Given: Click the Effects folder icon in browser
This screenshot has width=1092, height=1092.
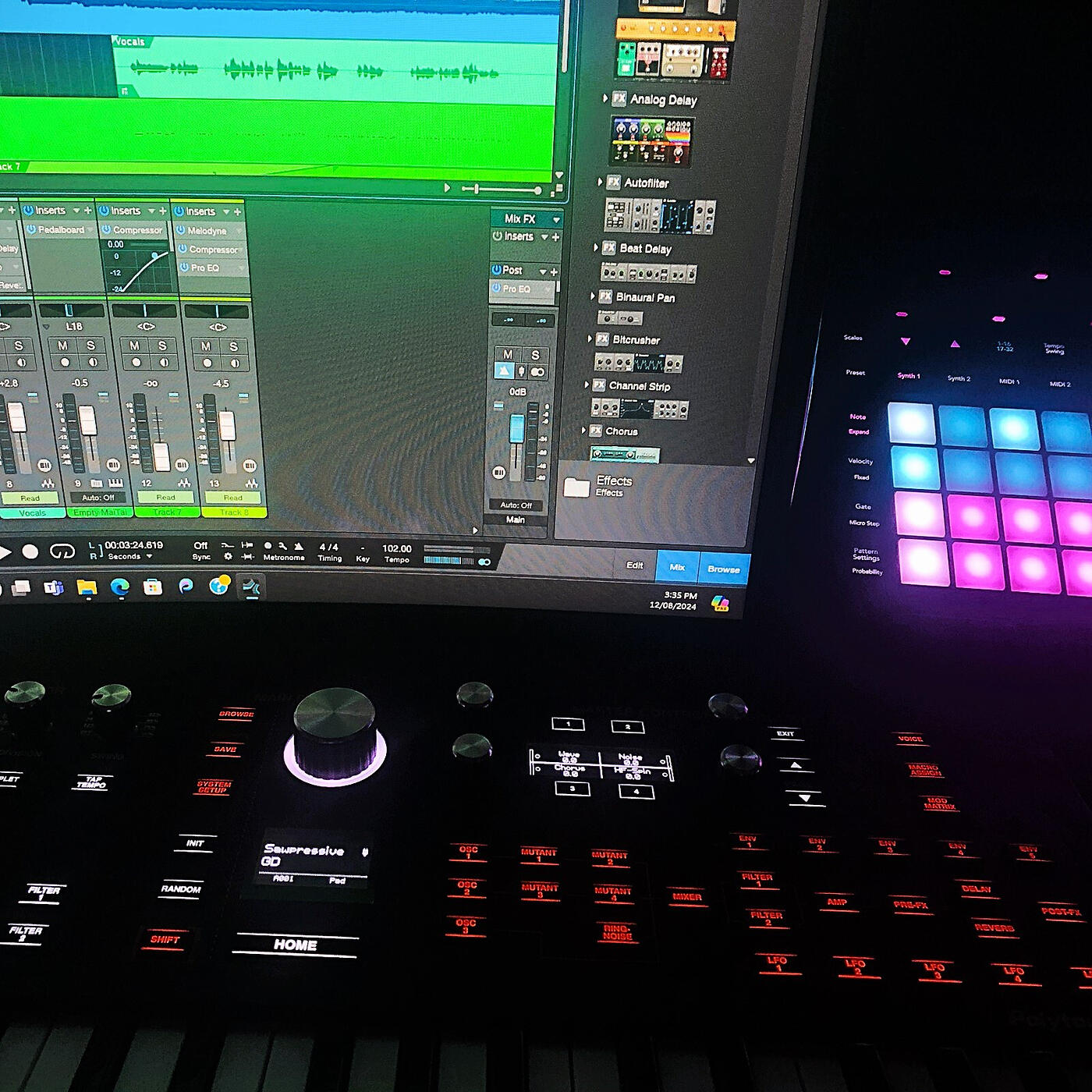Looking at the screenshot, I should pos(576,487).
